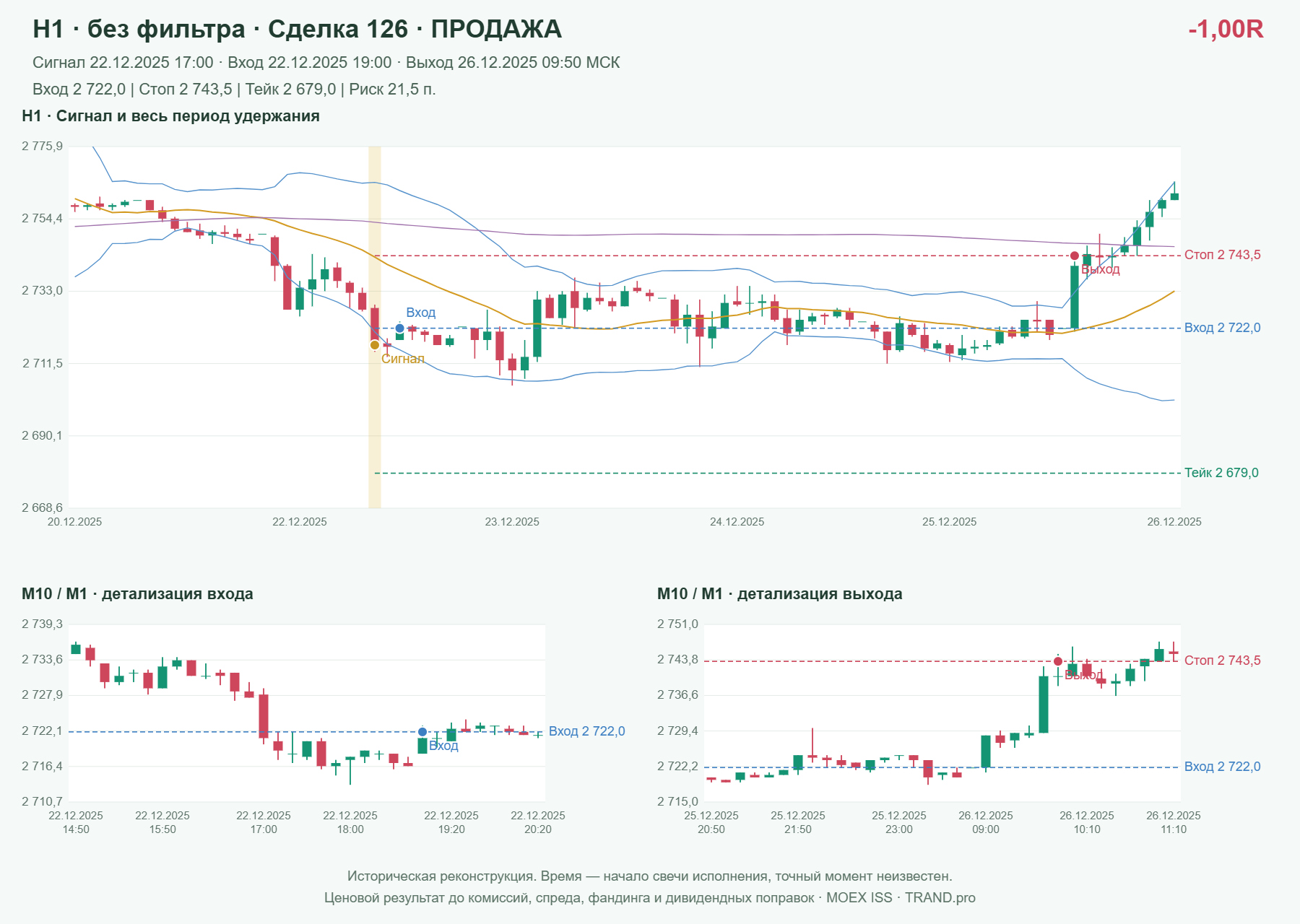This screenshot has height=924, width=1300.
Task: Click the '25.12.2025 20:50' time axis label
Action: [711, 822]
